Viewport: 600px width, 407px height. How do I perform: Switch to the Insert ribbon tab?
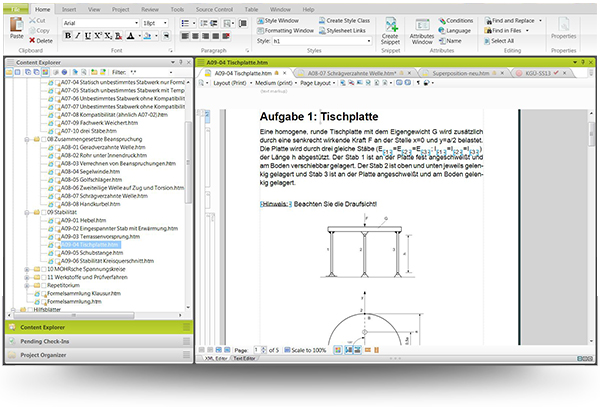coord(69,9)
